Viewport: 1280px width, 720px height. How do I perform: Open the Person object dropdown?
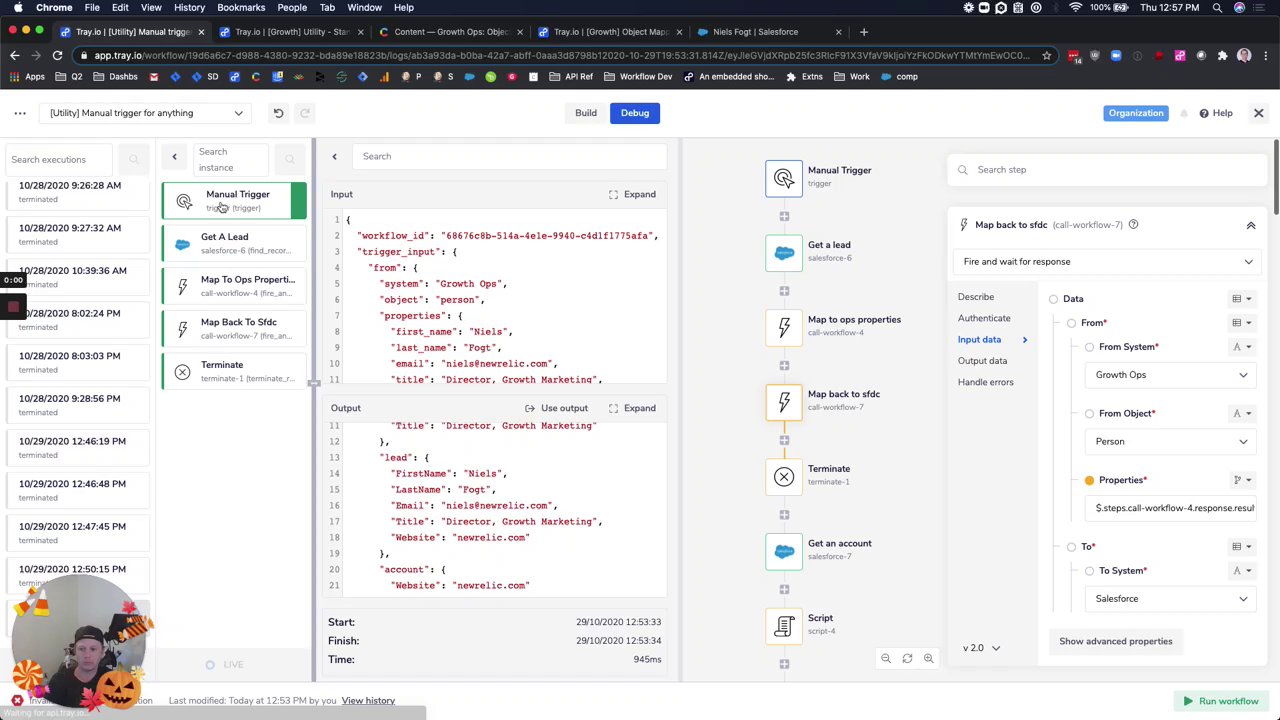(1171, 442)
